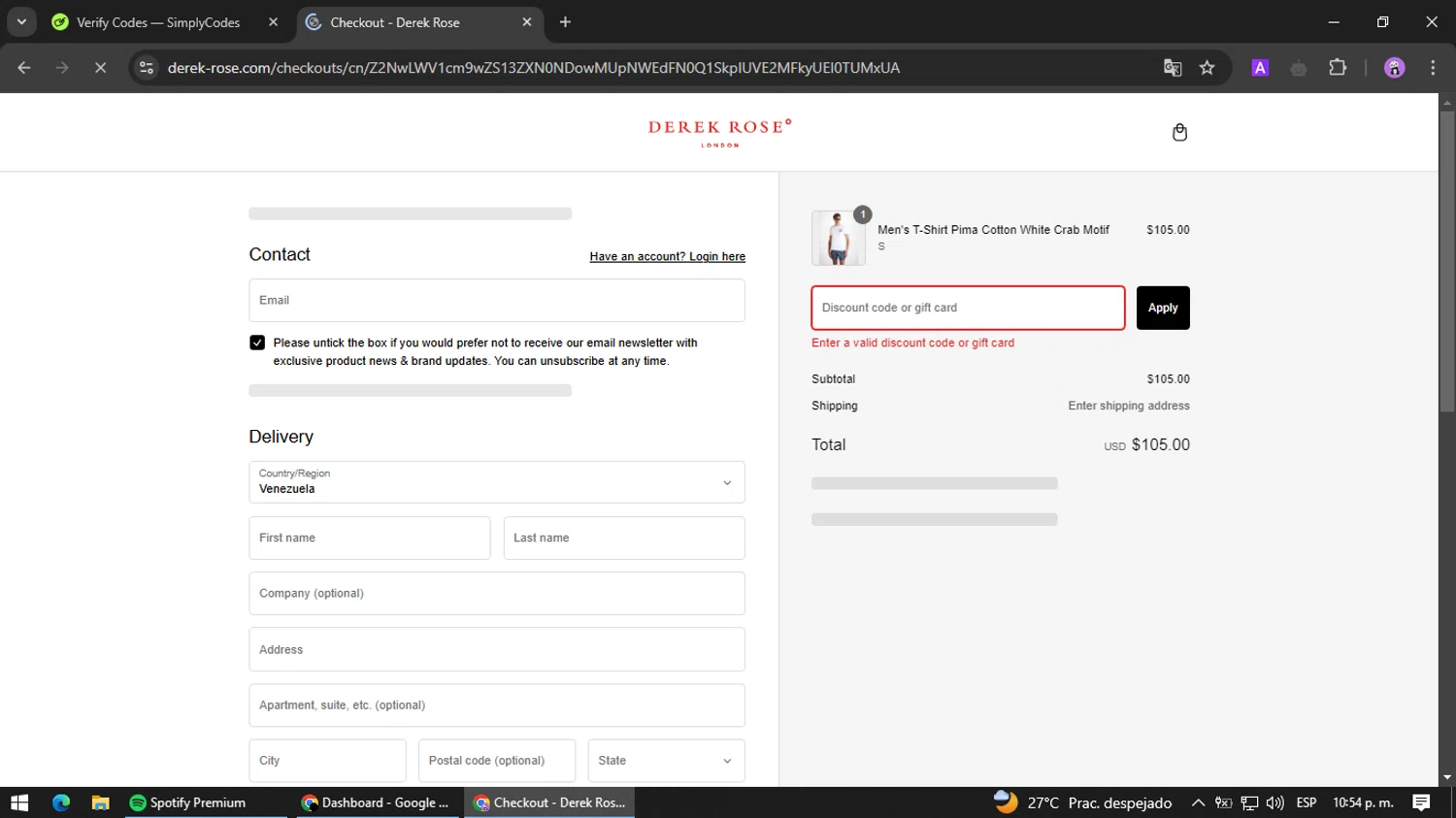Click the browser forward arrow
The width and height of the screenshot is (1456, 818).
62,68
